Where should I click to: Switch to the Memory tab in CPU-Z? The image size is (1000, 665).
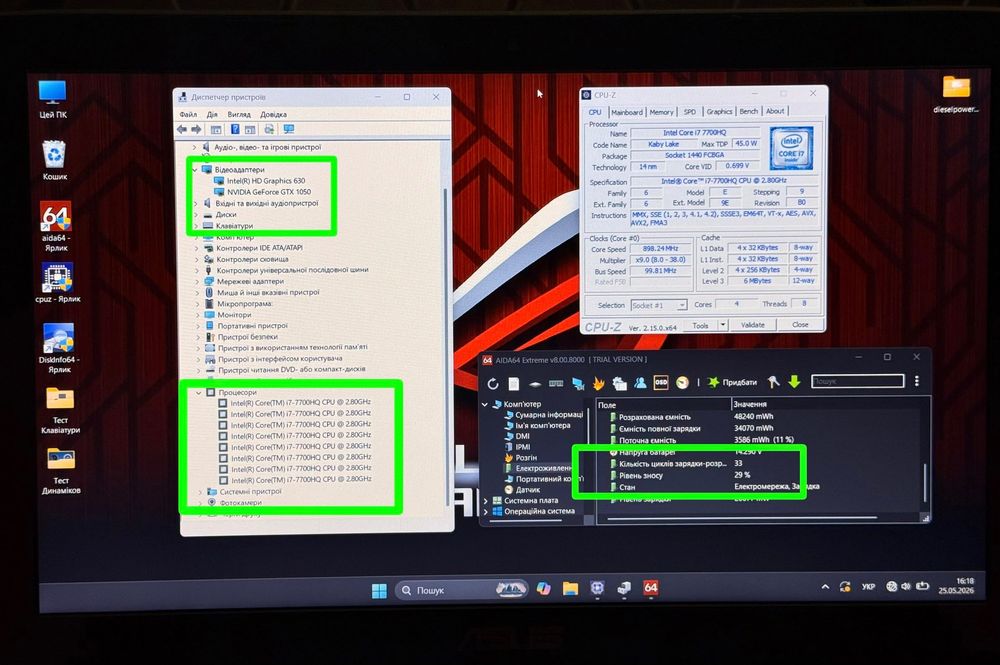pyautogui.click(x=661, y=112)
